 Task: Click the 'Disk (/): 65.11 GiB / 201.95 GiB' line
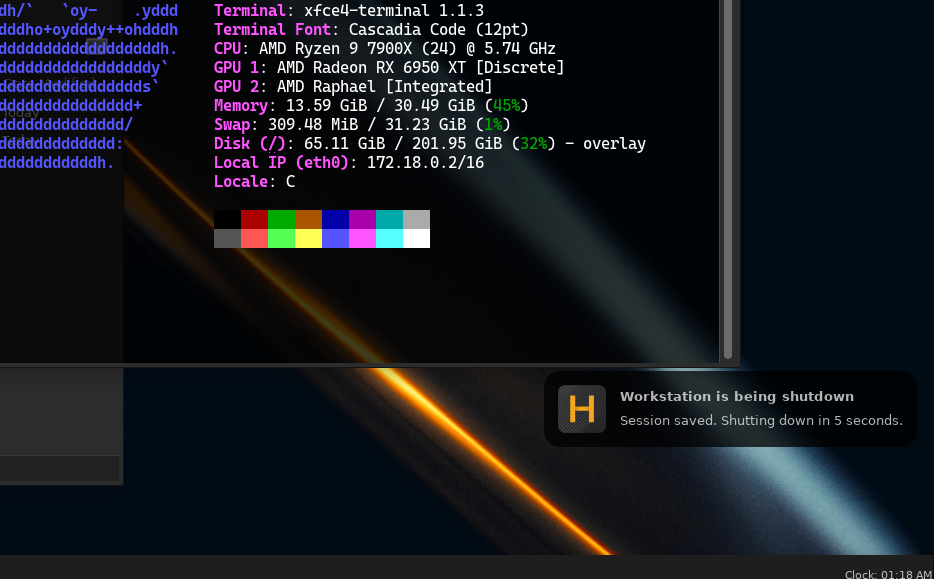coord(429,144)
